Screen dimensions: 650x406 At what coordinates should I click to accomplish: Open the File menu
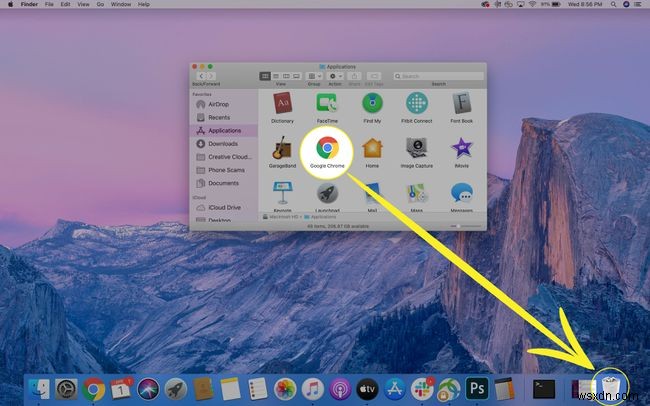[49, 4]
